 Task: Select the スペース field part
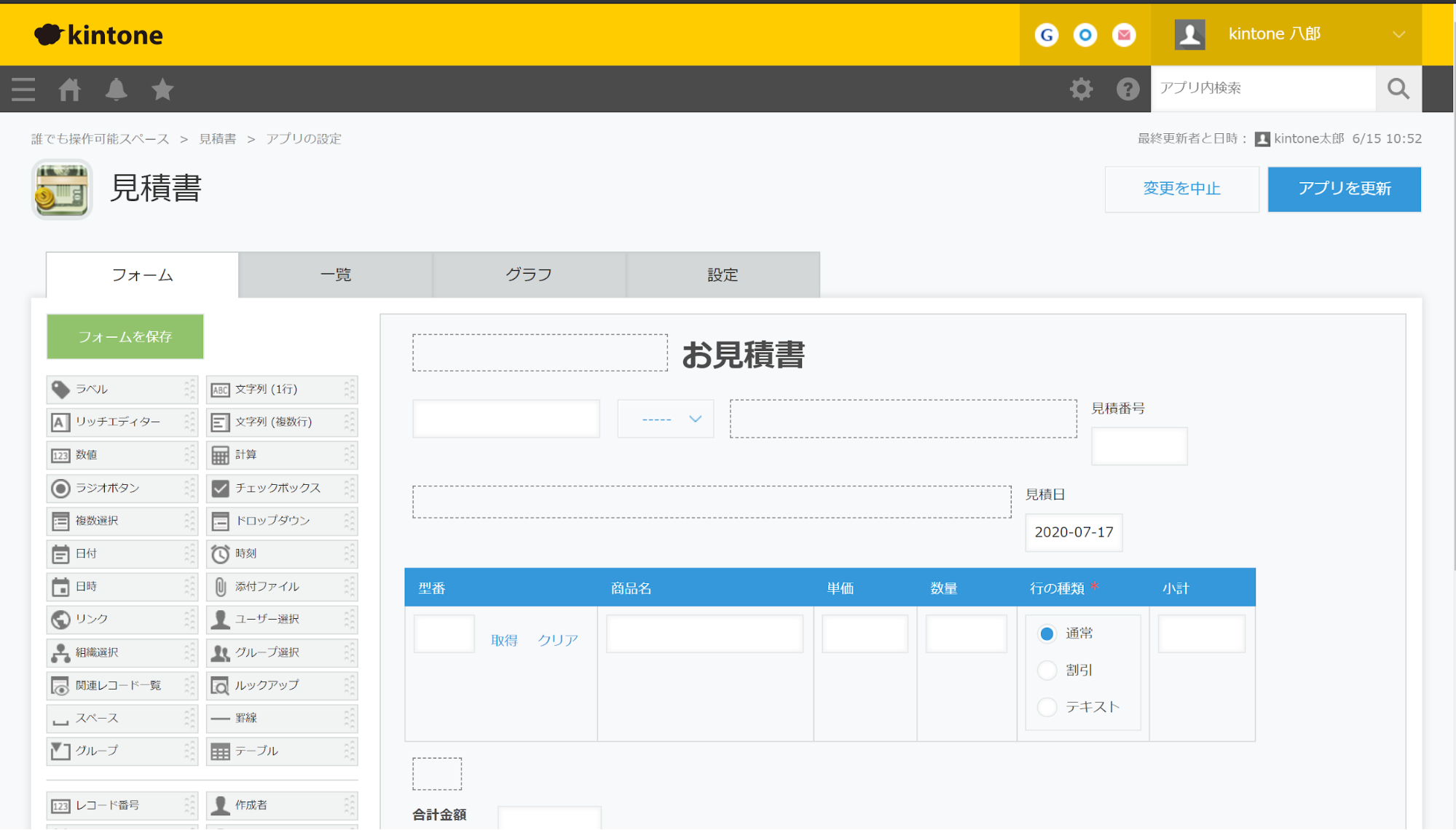tap(122, 718)
